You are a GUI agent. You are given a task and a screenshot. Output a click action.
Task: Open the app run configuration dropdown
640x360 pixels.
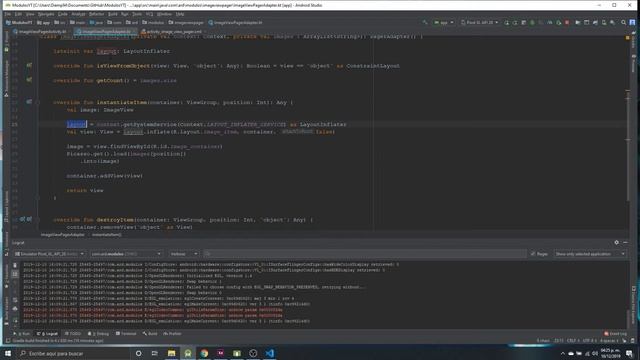(444, 22)
